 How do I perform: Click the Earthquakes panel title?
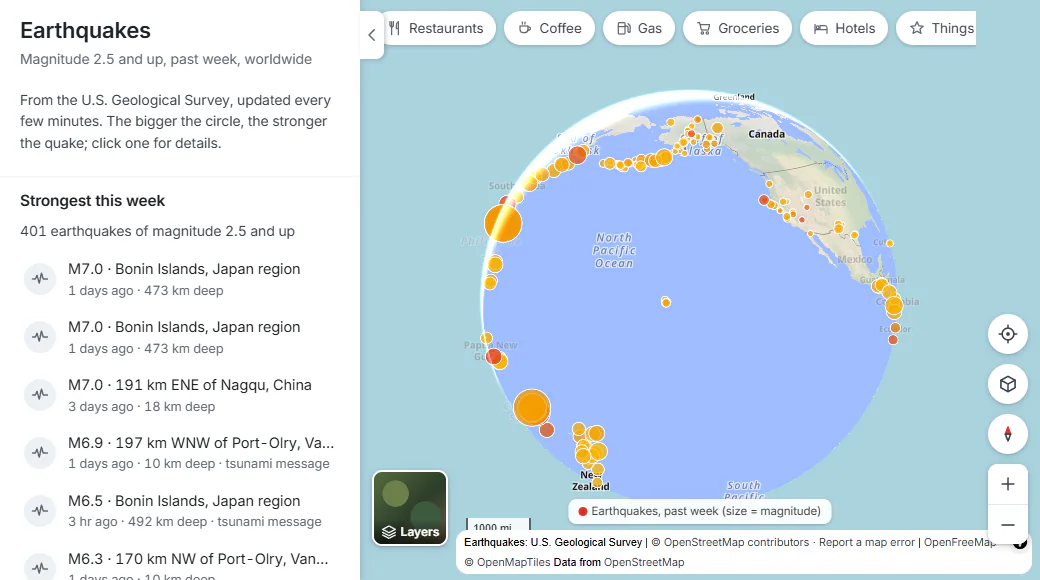pos(85,31)
